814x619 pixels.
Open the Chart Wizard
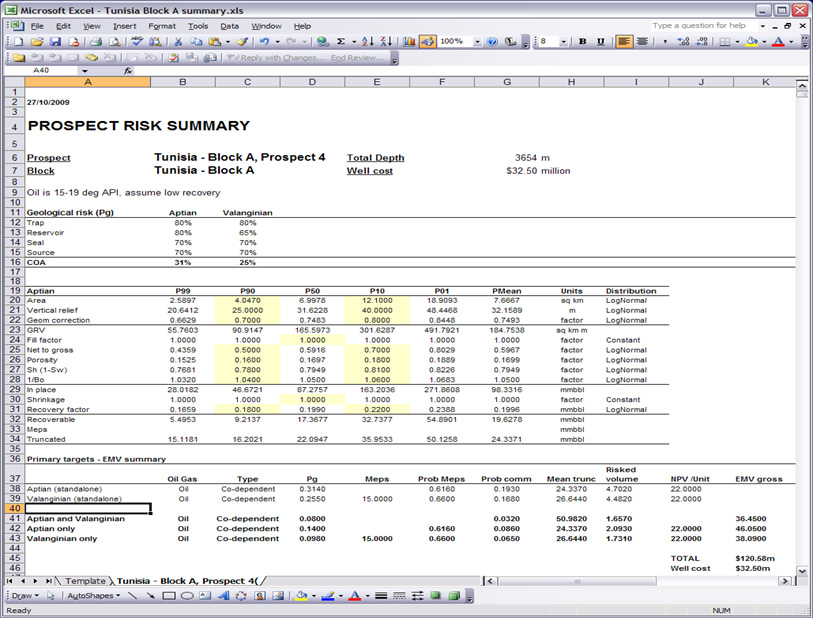[x=409, y=42]
